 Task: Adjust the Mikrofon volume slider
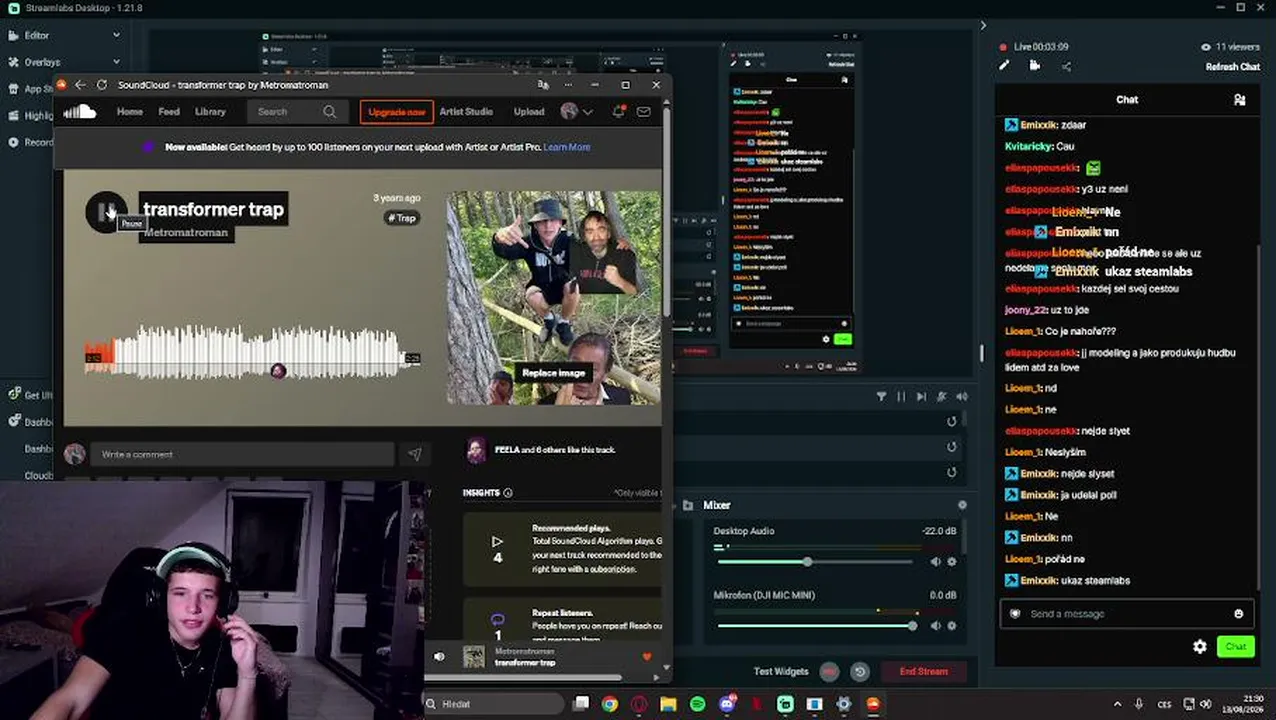click(815, 626)
